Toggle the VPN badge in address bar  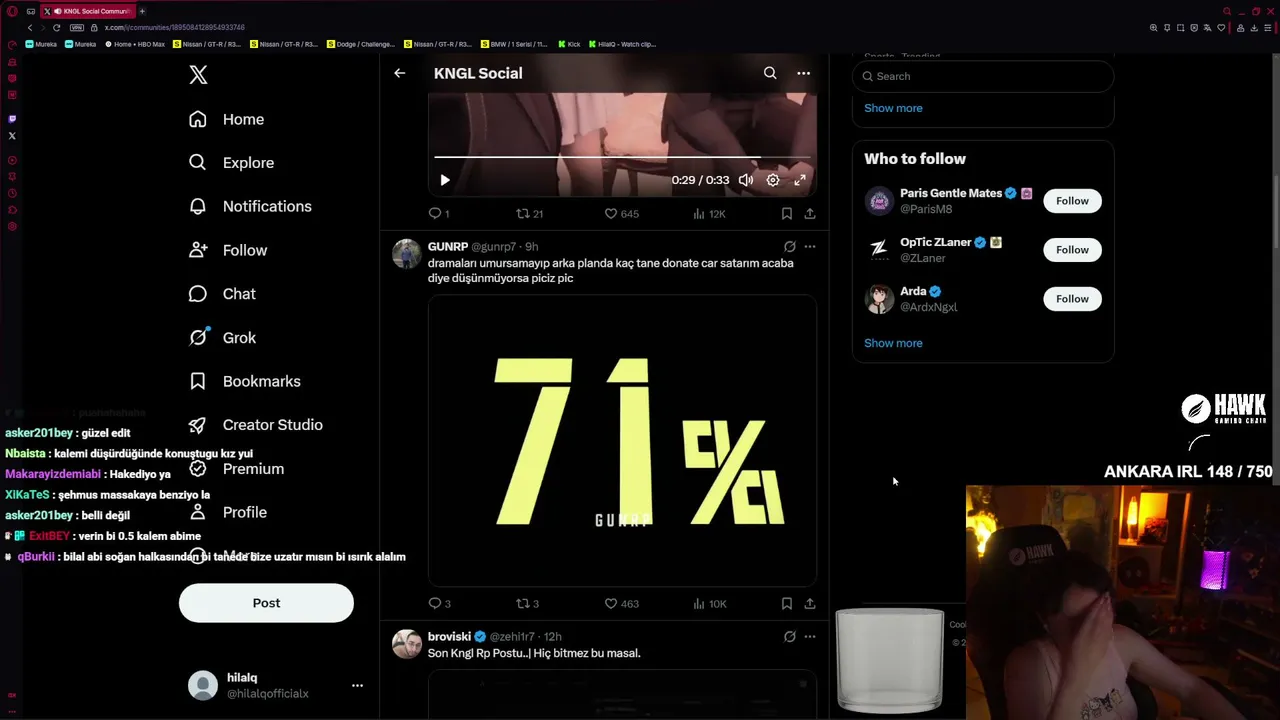[77, 28]
